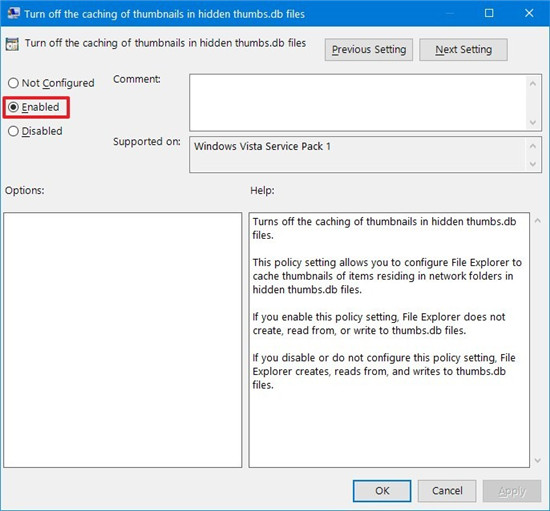Click the Cancel button
This screenshot has height=511, width=550.
(x=447, y=491)
